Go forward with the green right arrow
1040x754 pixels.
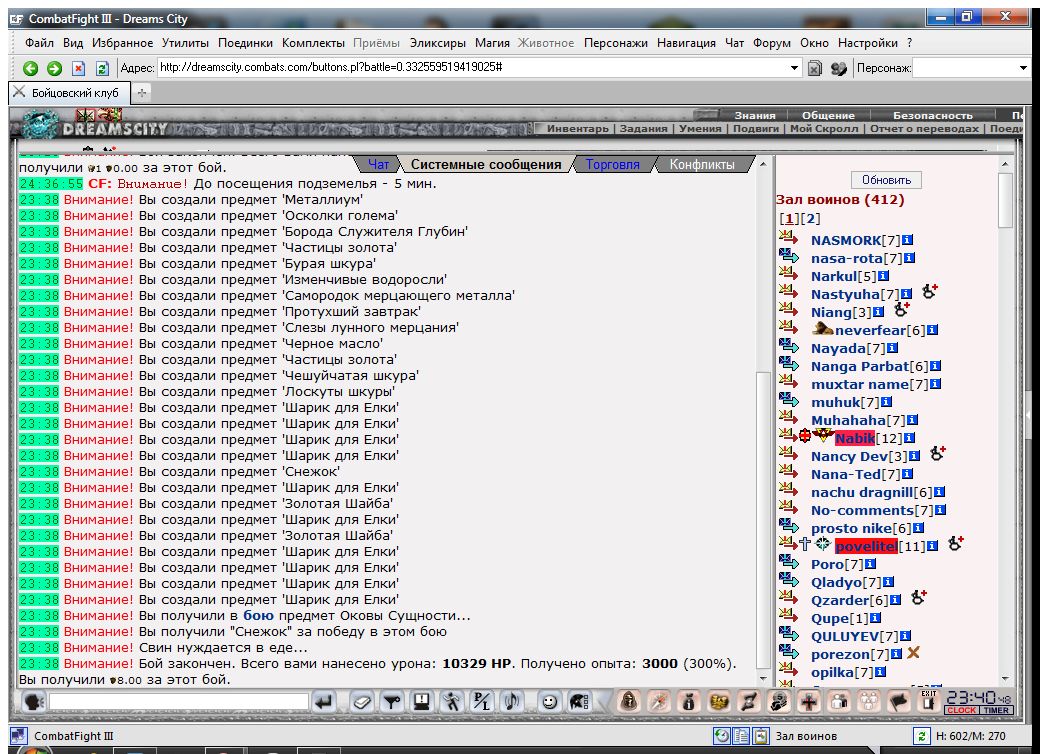click(x=54, y=68)
